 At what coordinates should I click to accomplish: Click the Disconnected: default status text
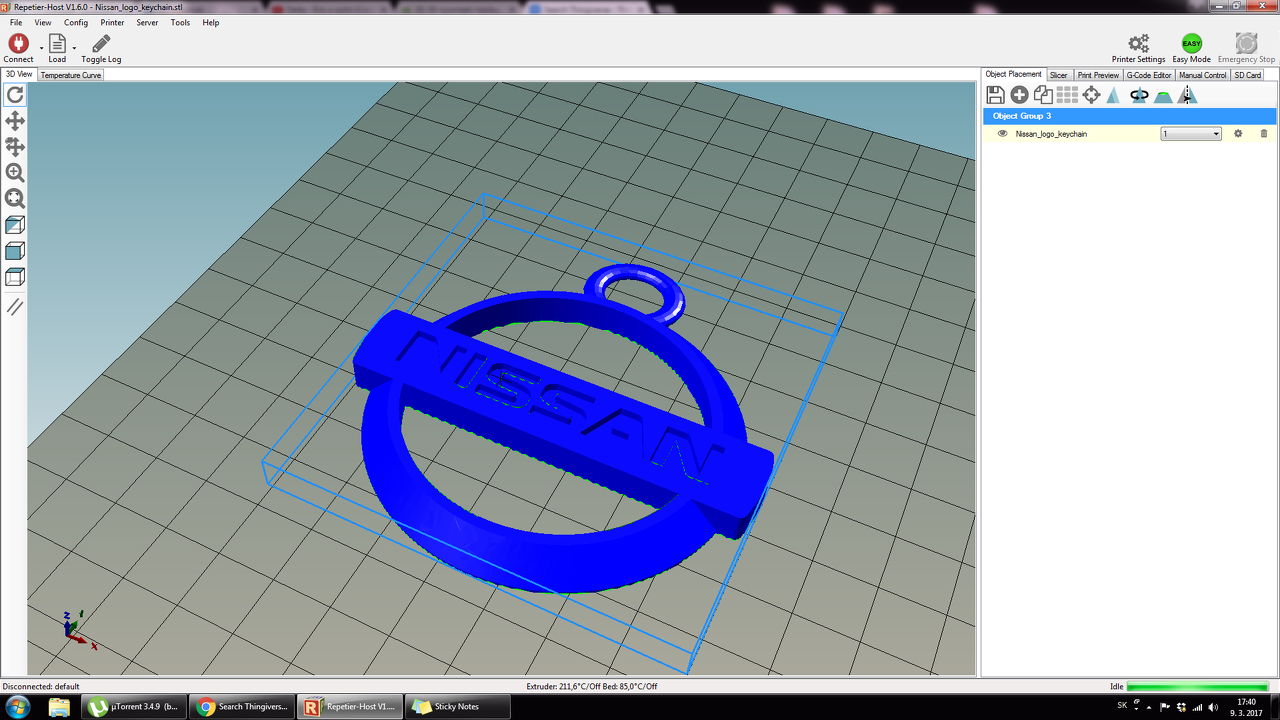(x=41, y=687)
